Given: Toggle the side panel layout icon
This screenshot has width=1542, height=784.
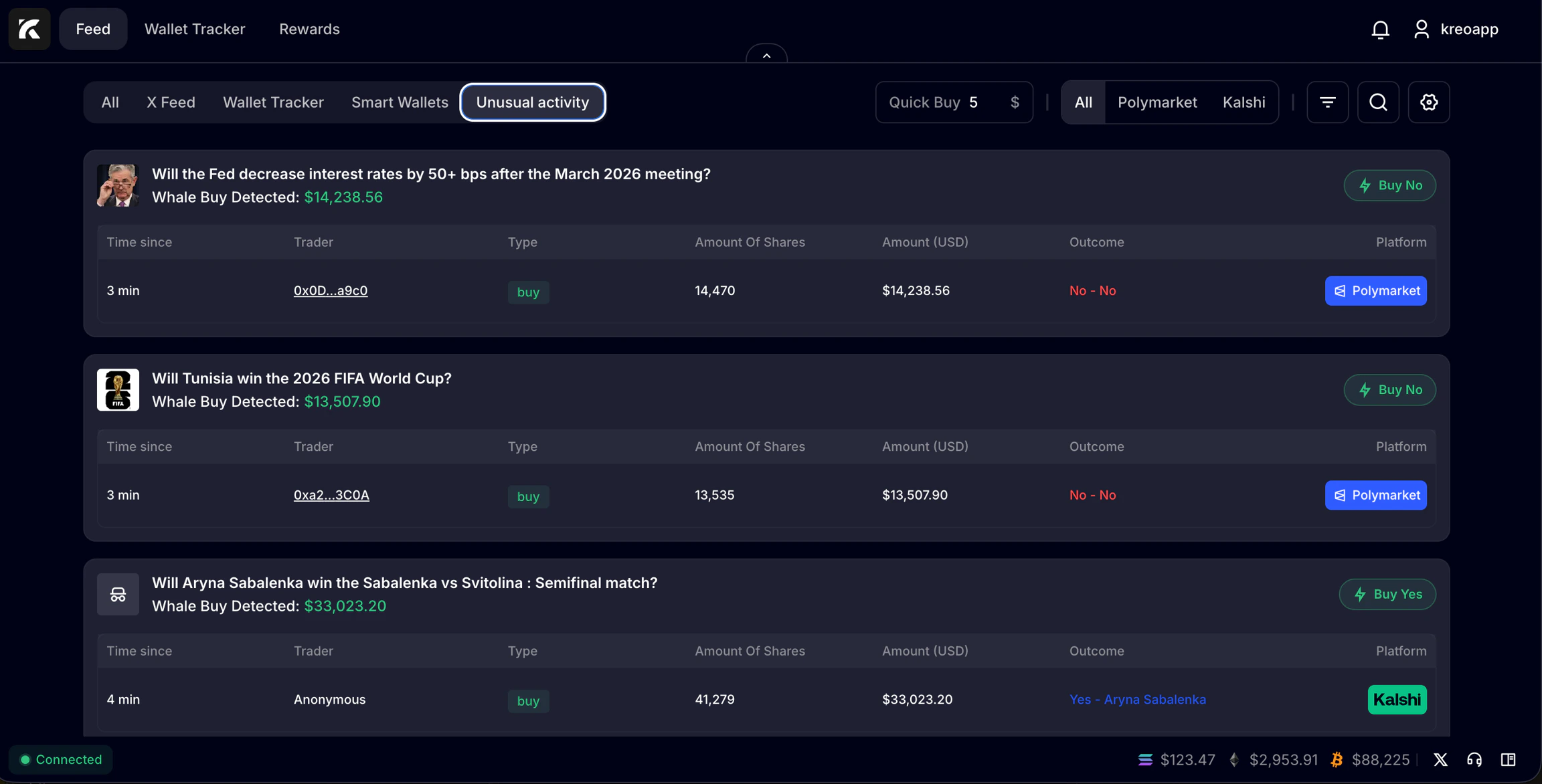Looking at the screenshot, I should (1508, 759).
